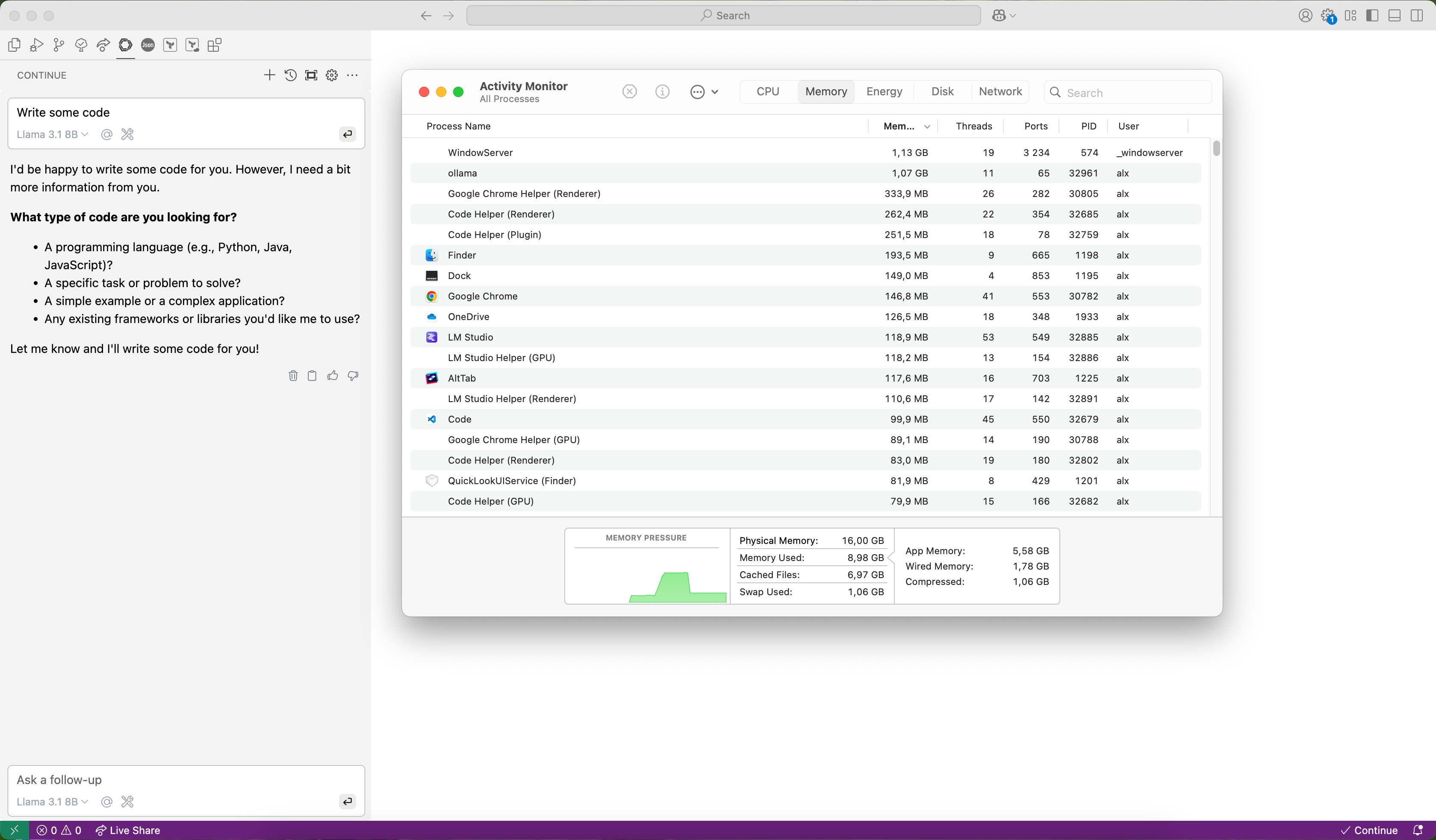Viewport: 1436px width, 840px height.
Task: Switch to the Network tab
Action: (1000, 92)
